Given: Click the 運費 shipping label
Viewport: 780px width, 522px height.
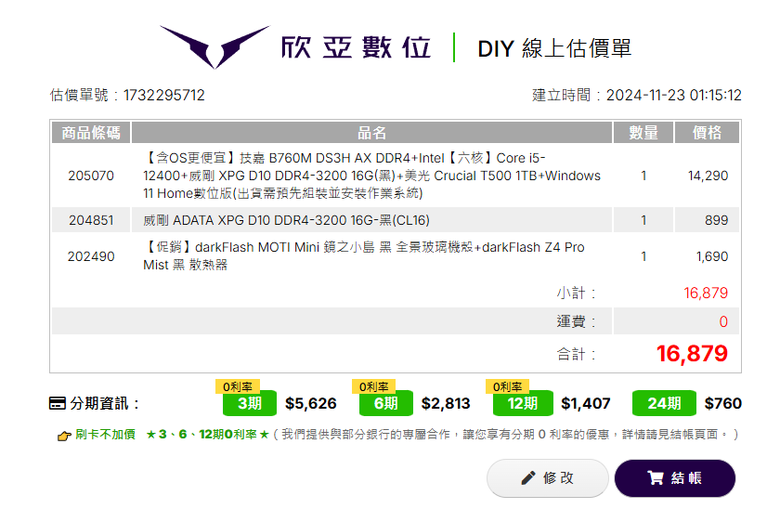Looking at the screenshot, I should tap(576, 322).
